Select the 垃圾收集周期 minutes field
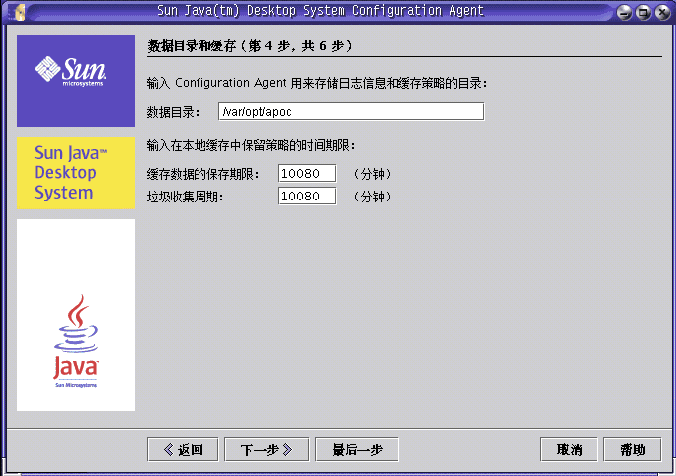This screenshot has width=676, height=476. click(307, 196)
